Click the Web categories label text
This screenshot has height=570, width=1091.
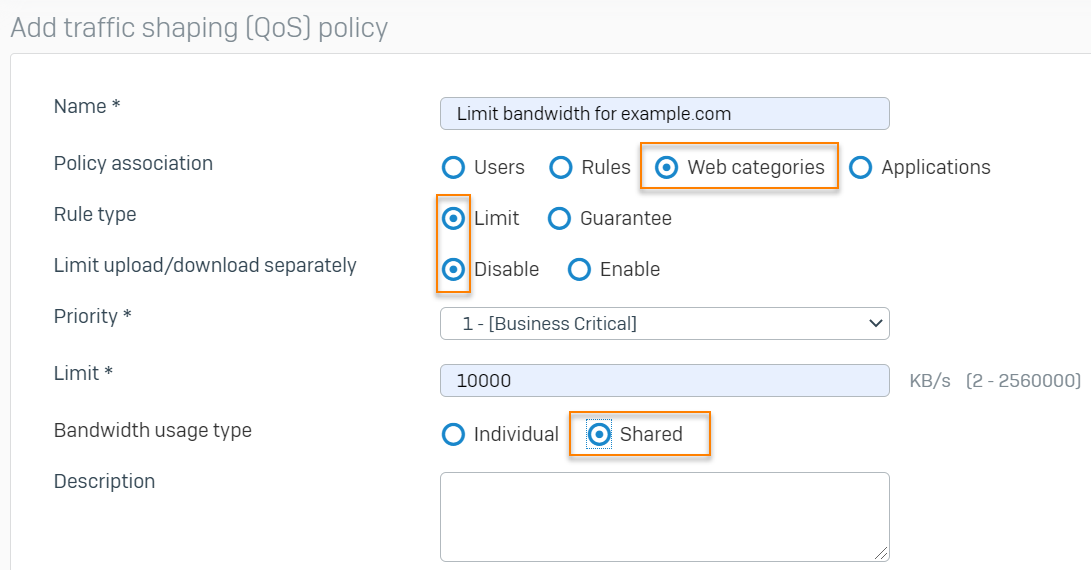point(756,167)
